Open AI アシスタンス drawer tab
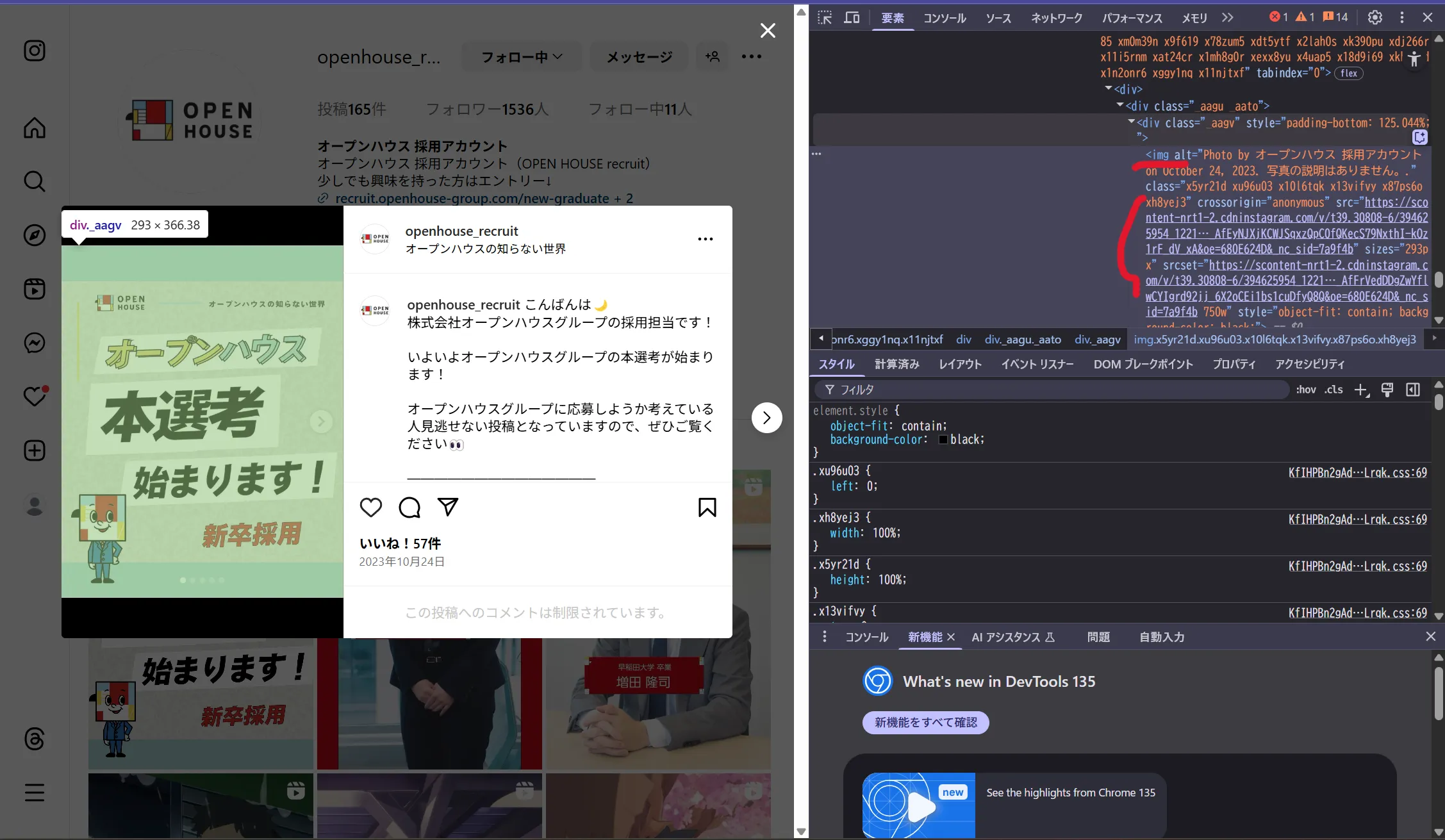 1013,637
